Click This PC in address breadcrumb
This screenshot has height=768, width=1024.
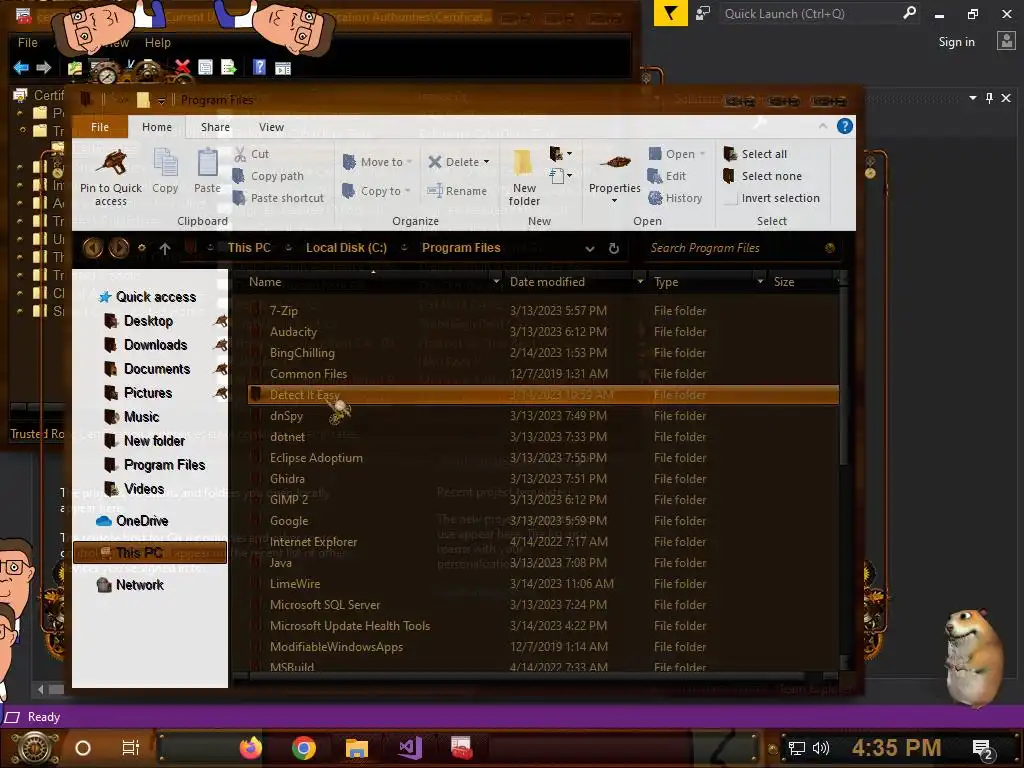pos(249,248)
